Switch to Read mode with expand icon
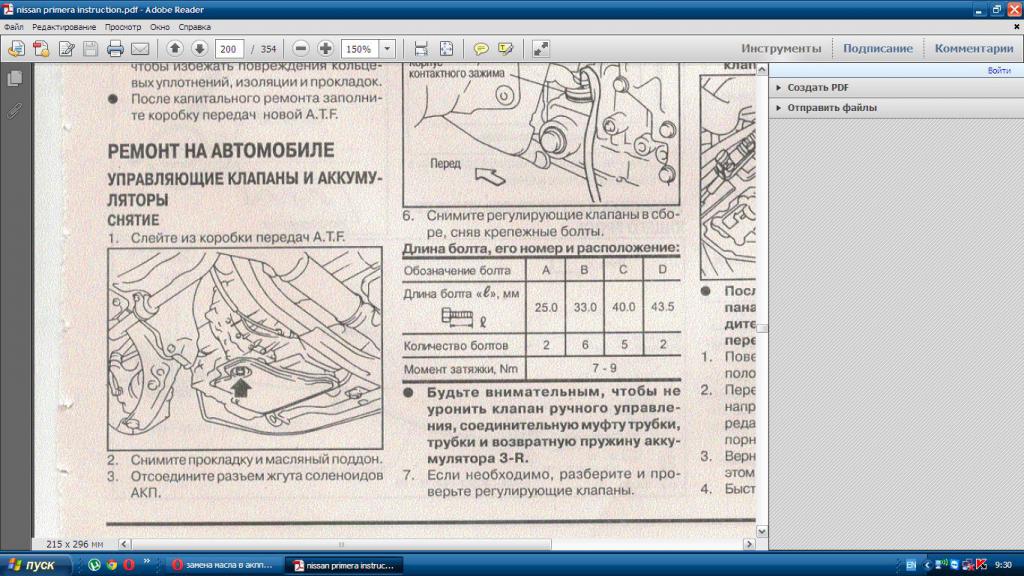 (x=541, y=49)
